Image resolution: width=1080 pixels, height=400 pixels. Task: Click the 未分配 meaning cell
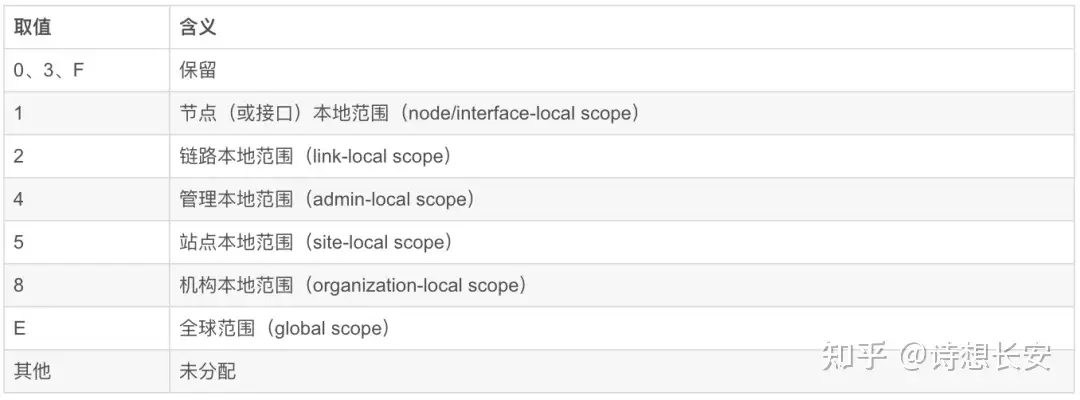click(x=207, y=371)
